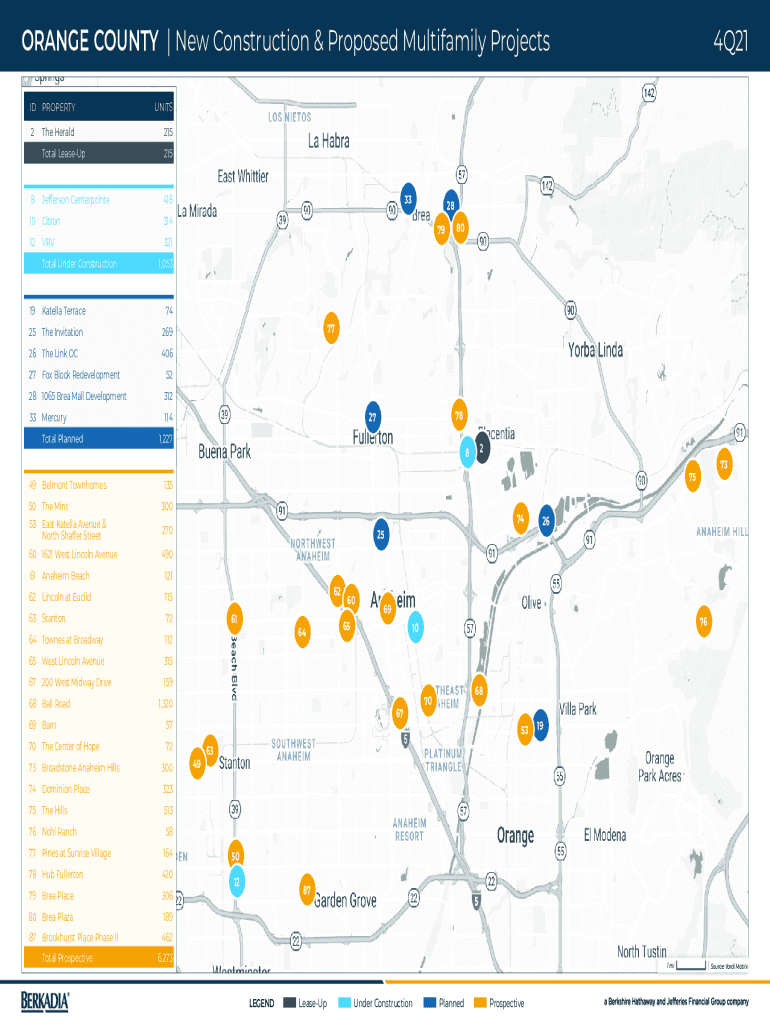This screenshot has height=1024, width=770.
Task: Click light blue marker 8 near Placentia
Action: tap(466, 452)
